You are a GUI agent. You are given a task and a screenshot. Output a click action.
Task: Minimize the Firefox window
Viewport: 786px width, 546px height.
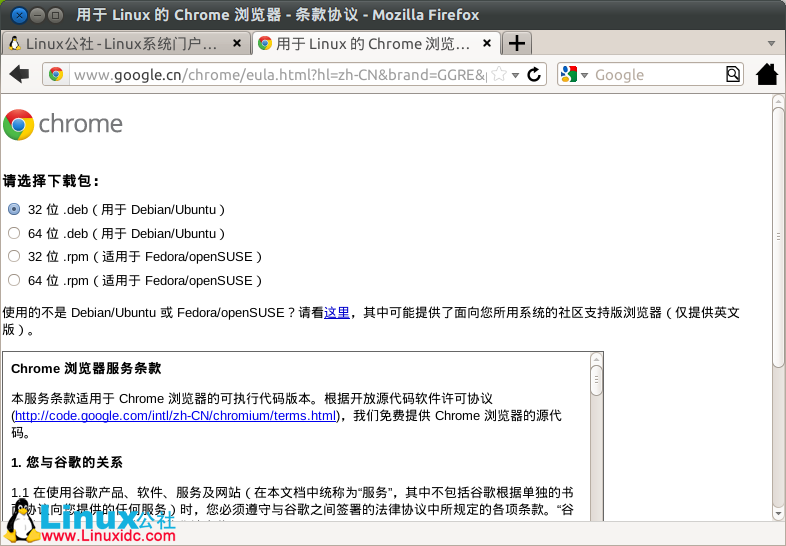(x=37, y=15)
